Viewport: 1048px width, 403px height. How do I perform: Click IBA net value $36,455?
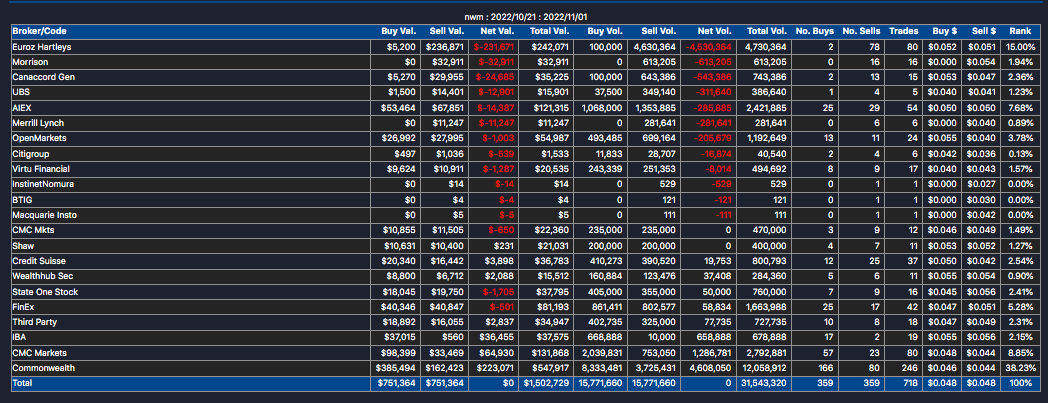coord(496,338)
